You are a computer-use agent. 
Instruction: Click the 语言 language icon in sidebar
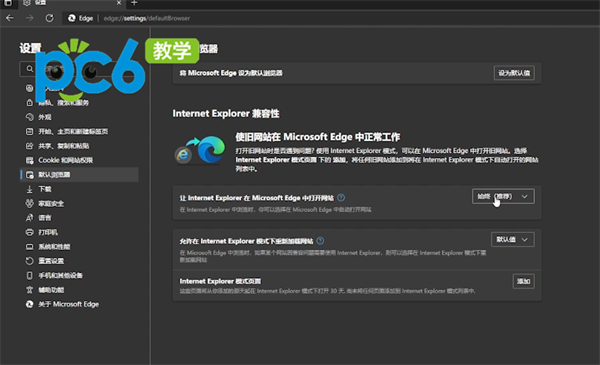tap(29, 218)
